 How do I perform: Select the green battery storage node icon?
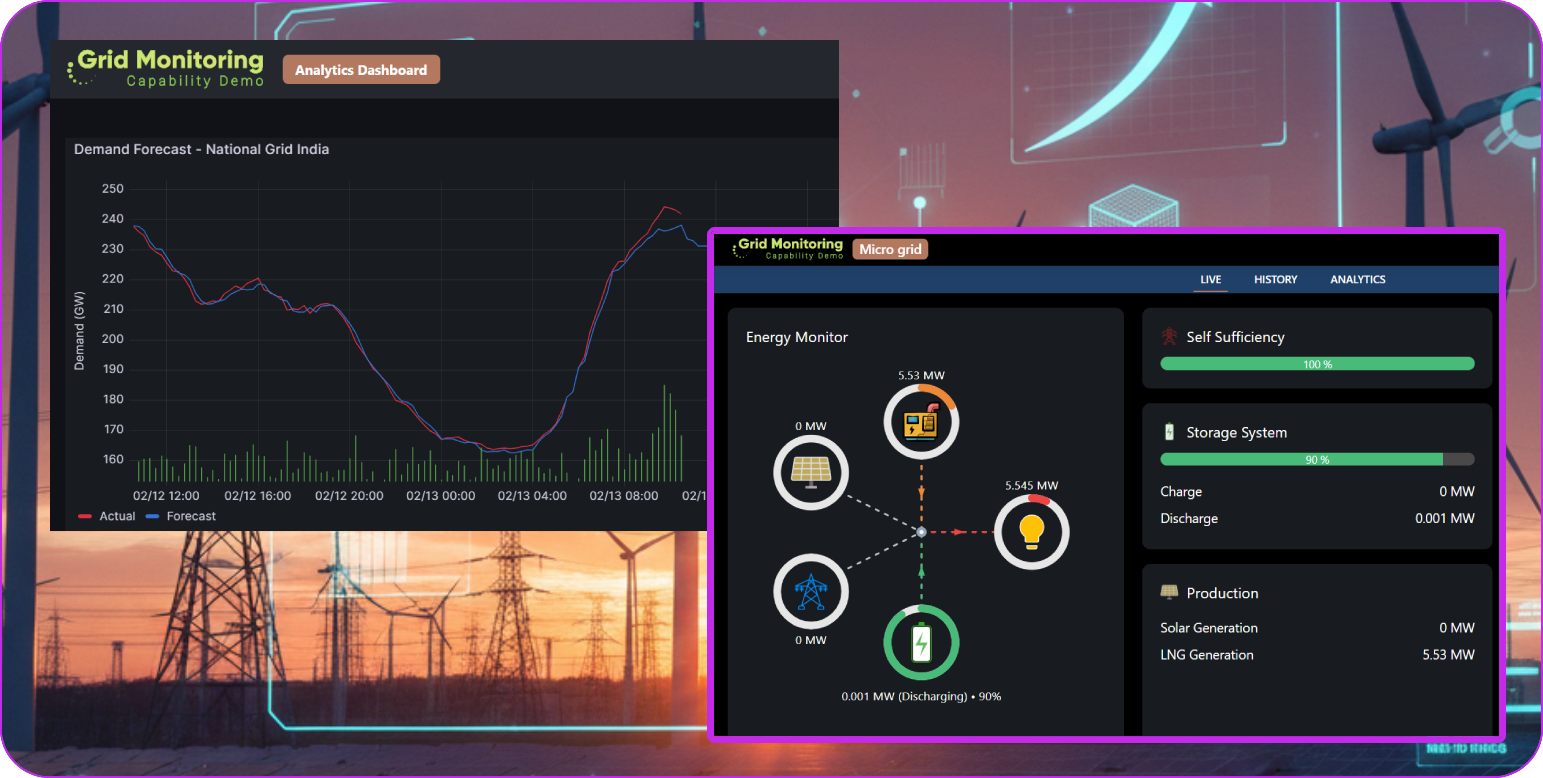(920, 643)
